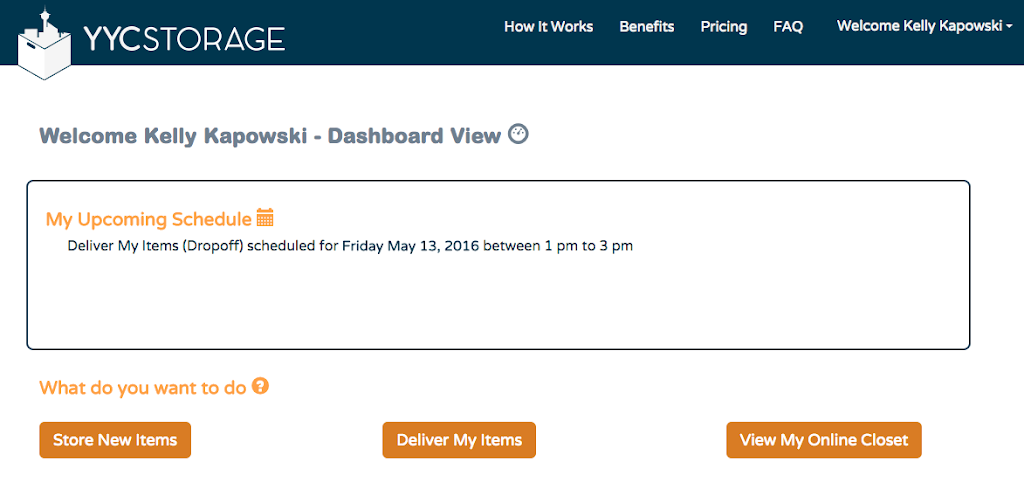Click the orange question mark help icon
The height and width of the screenshot is (489, 1024).
coord(260,386)
